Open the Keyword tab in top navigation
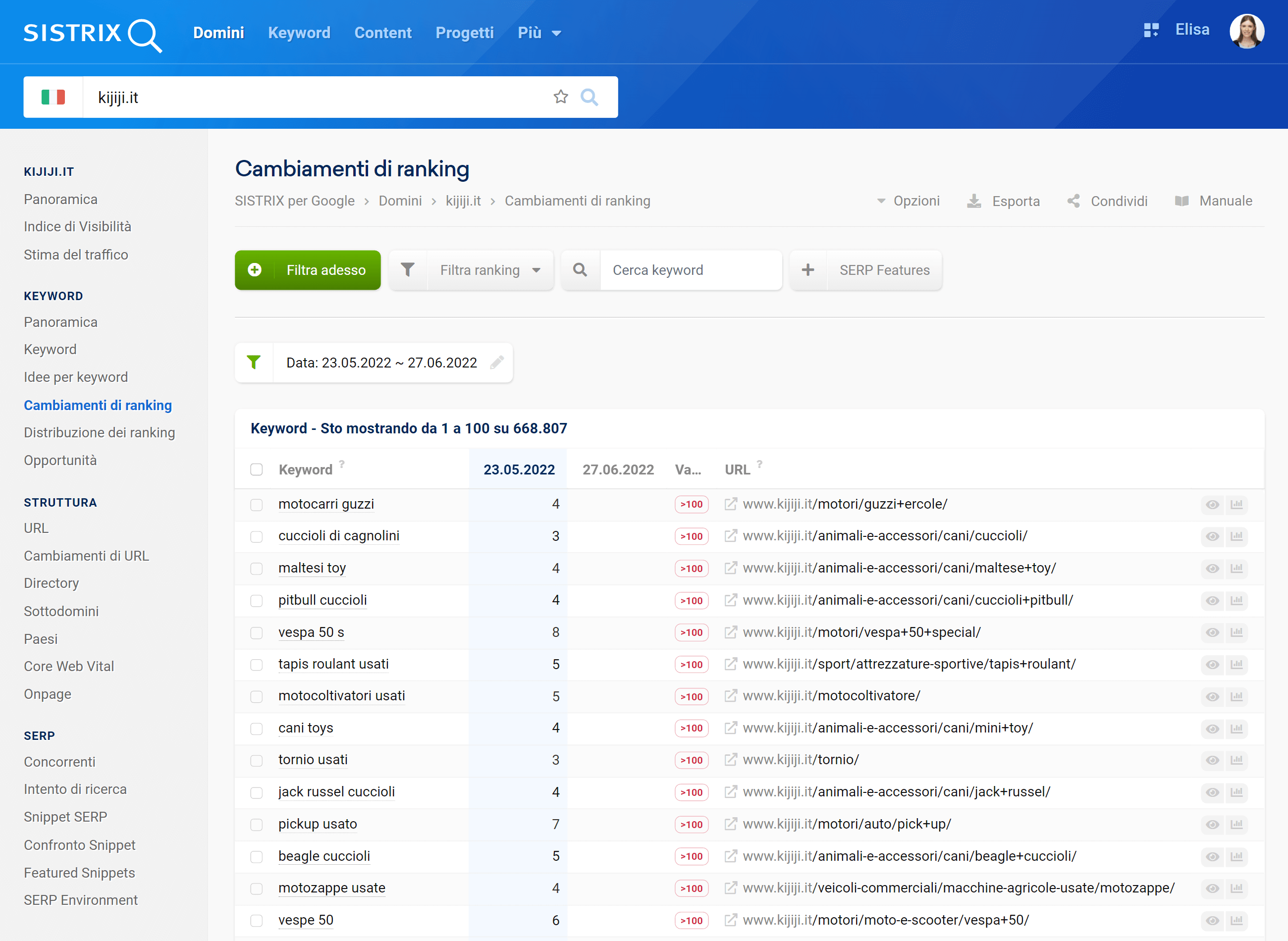Viewport: 1288px width, 941px height. click(x=299, y=33)
